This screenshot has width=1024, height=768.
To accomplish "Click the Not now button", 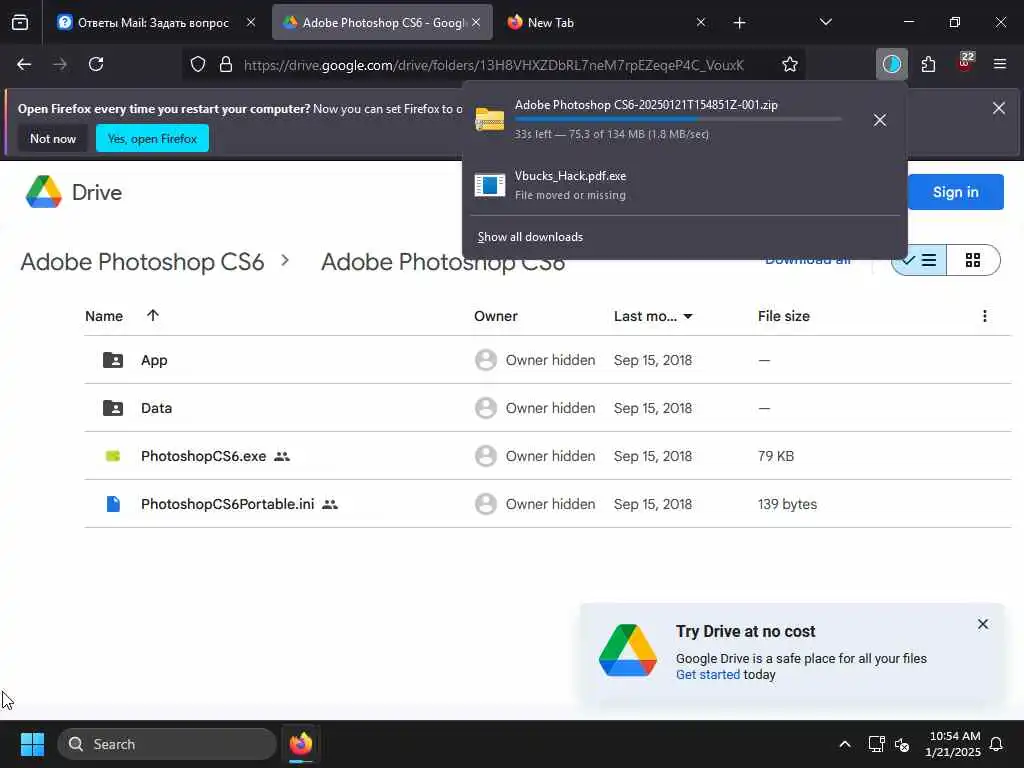I will click(53, 138).
